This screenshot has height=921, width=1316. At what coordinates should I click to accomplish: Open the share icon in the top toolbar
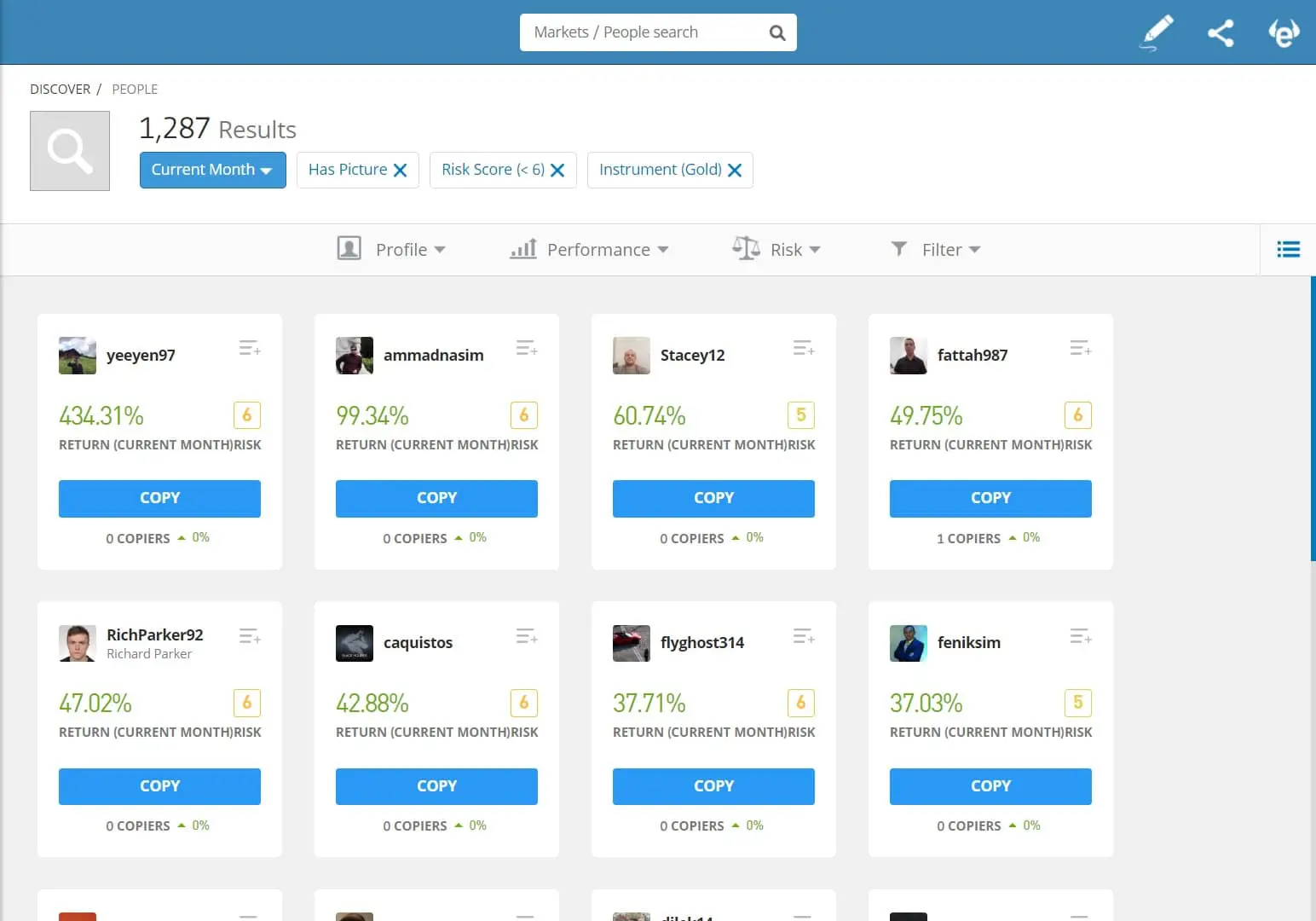click(1221, 32)
